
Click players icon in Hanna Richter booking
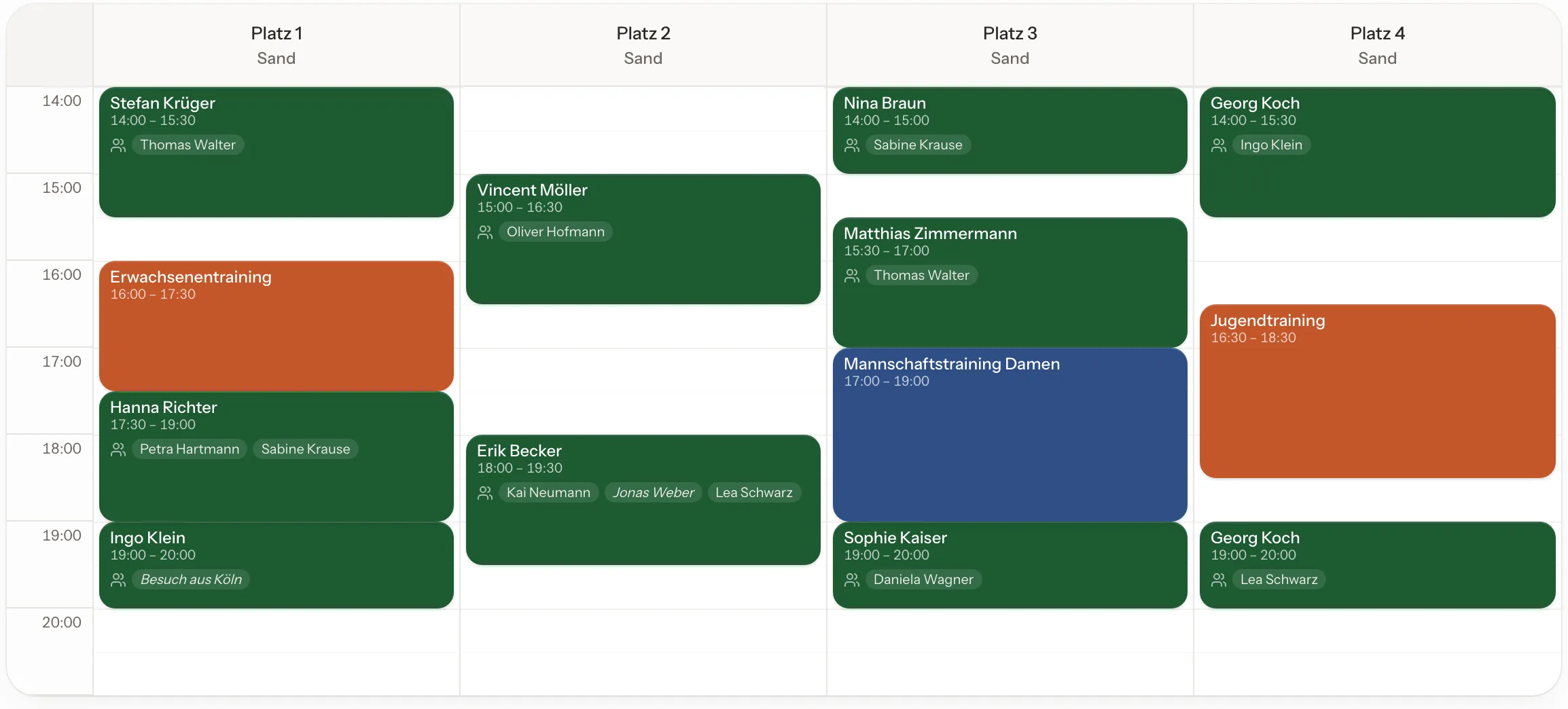(118, 450)
